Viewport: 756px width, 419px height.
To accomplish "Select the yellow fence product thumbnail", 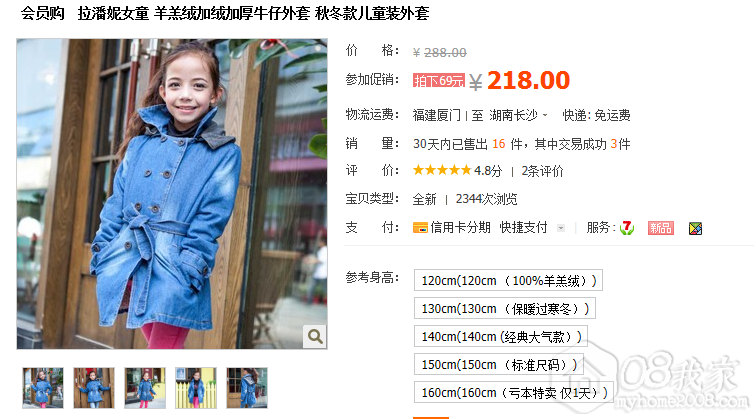I will (x=196, y=388).
